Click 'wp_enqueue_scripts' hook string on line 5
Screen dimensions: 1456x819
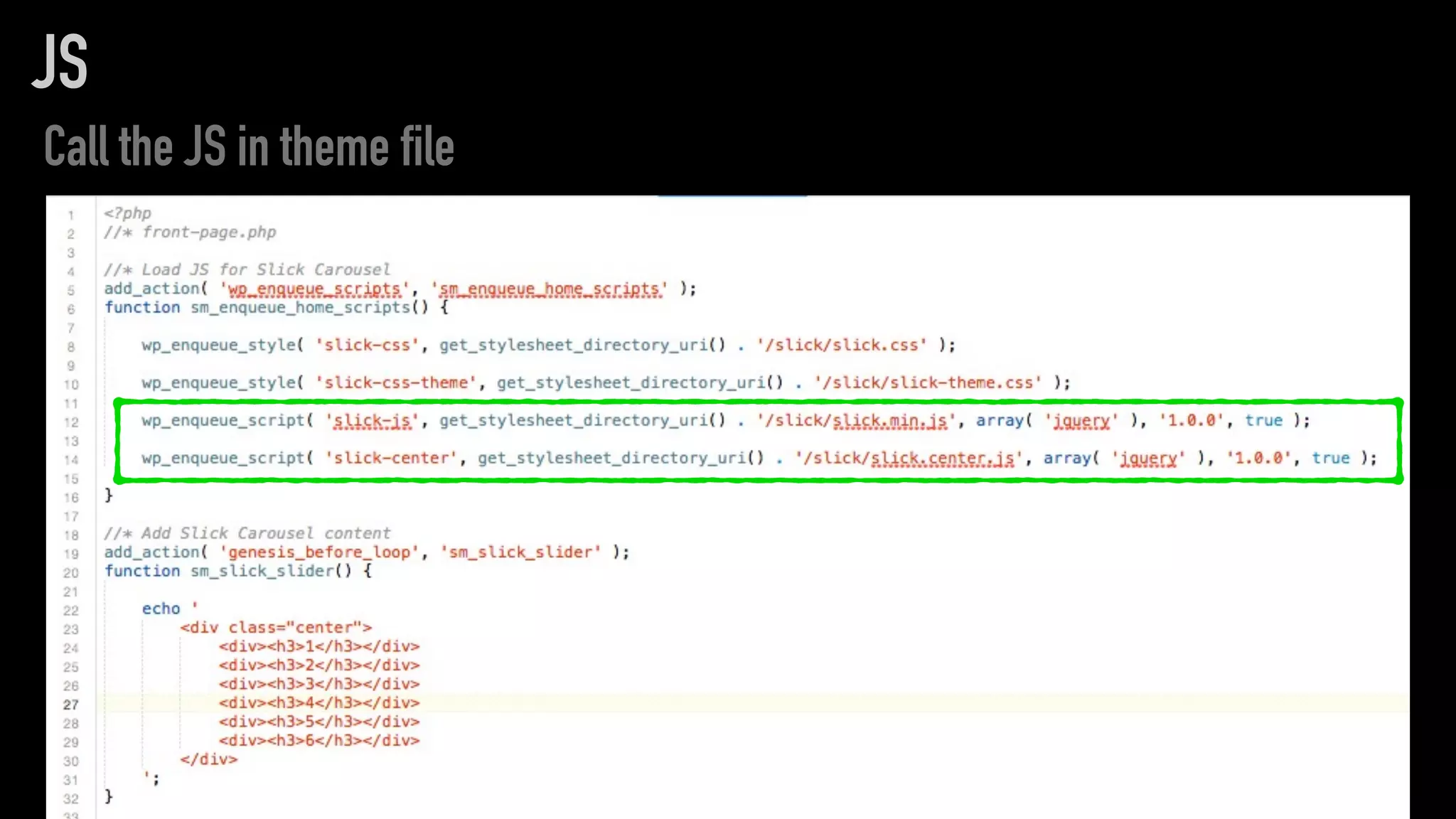click(x=314, y=289)
